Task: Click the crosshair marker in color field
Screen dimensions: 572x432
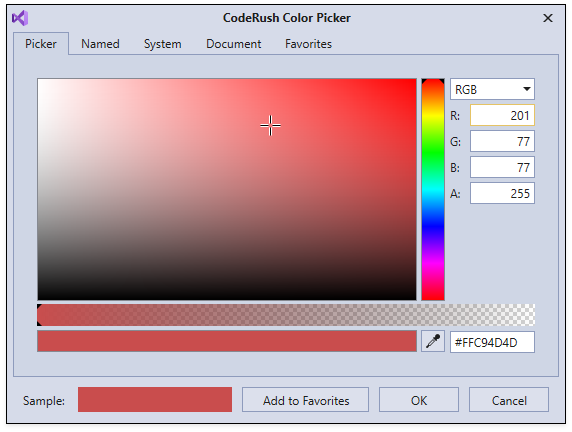Action: [x=270, y=126]
